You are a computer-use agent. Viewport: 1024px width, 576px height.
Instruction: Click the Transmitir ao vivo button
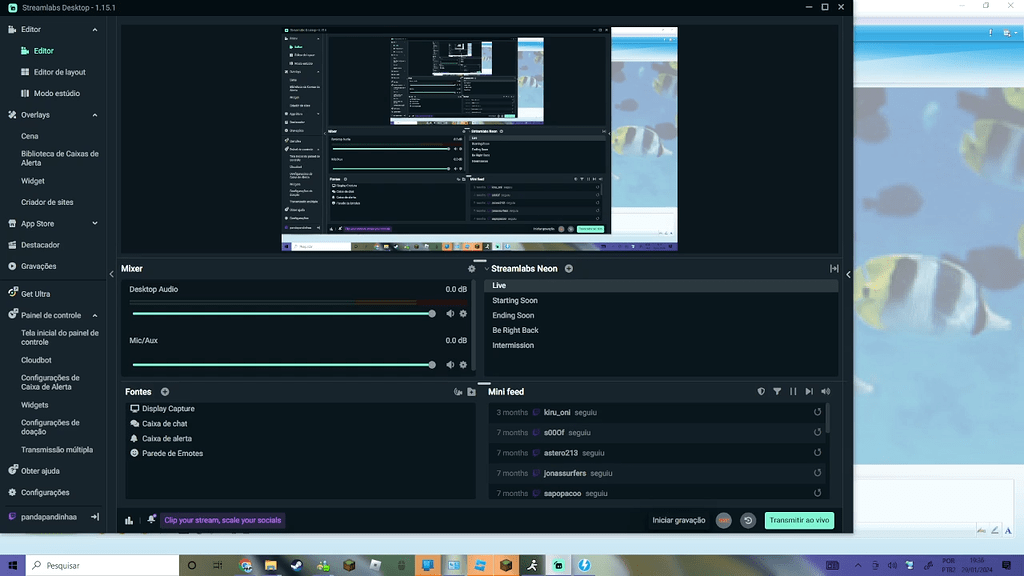[x=799, y=520]
